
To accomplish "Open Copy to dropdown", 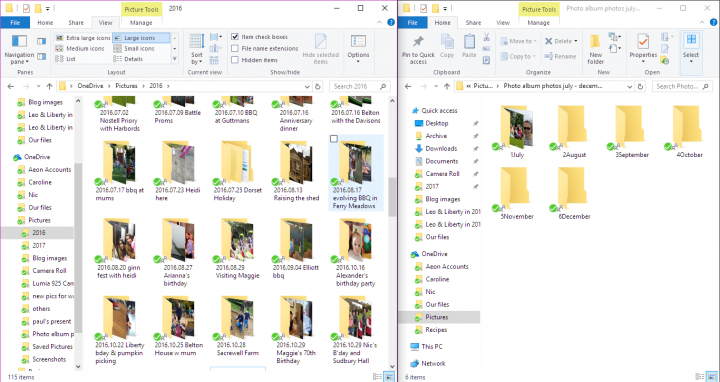I will coord(518,56).
